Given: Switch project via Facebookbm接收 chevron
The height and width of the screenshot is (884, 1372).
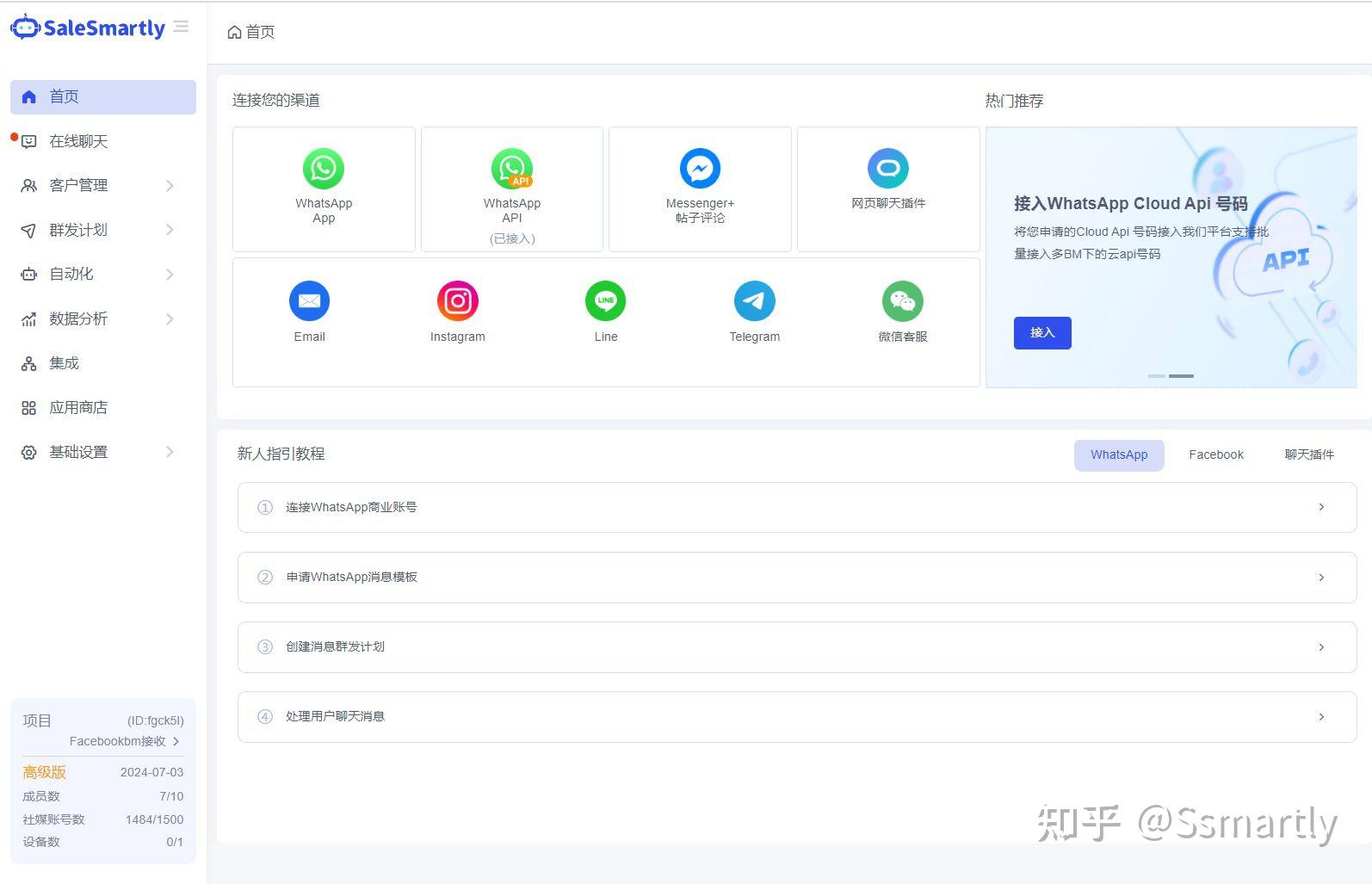Looking at the screenshot, I should [x=176, y=741].
